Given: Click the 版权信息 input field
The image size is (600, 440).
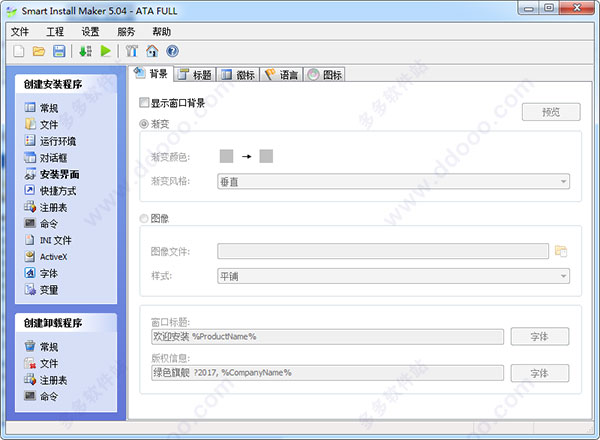Looking at the screenshot, I should pyautogui.click(x=328, y=373).
